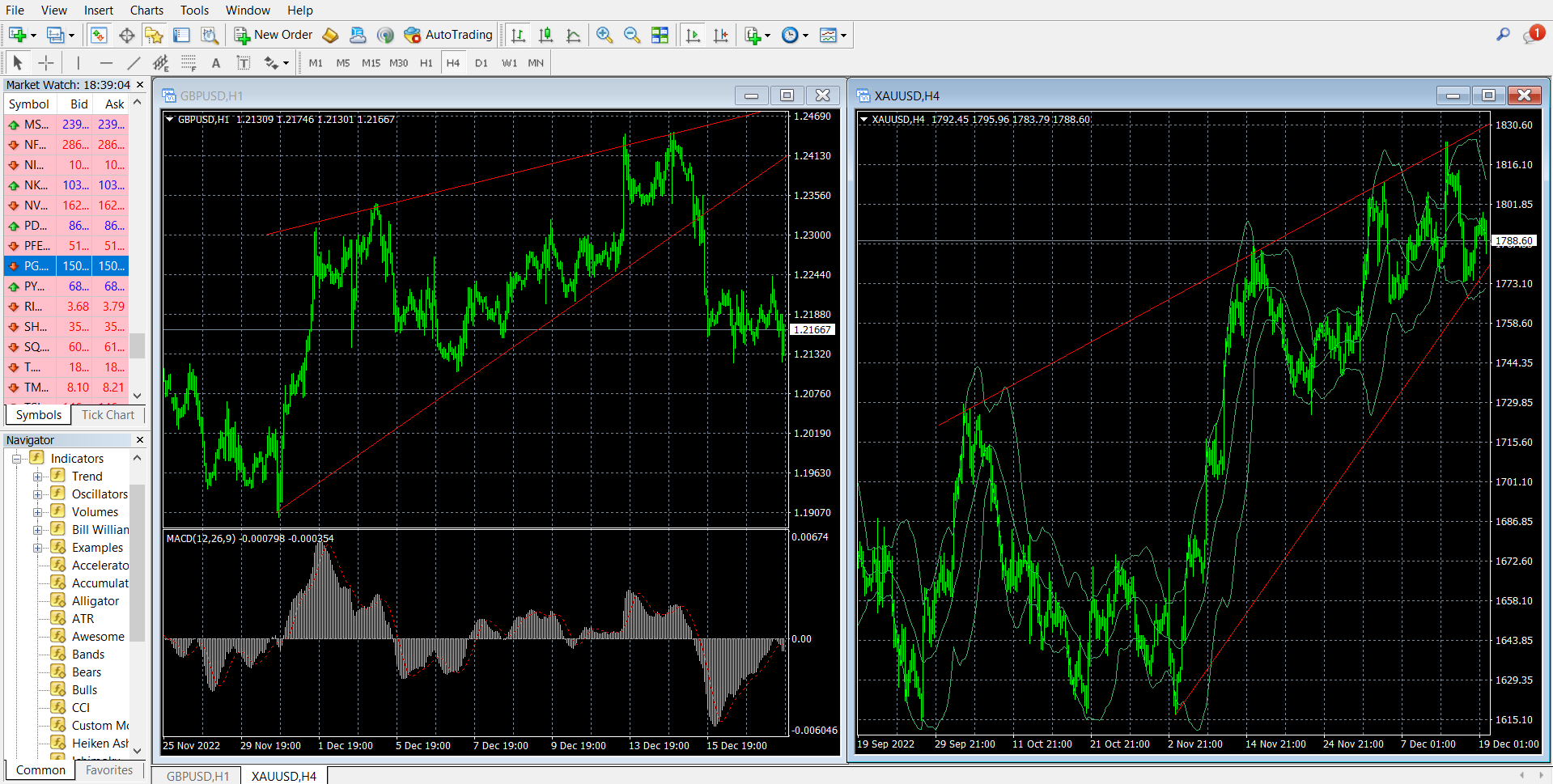Select the Text Label tool

[x=243, y=63]
